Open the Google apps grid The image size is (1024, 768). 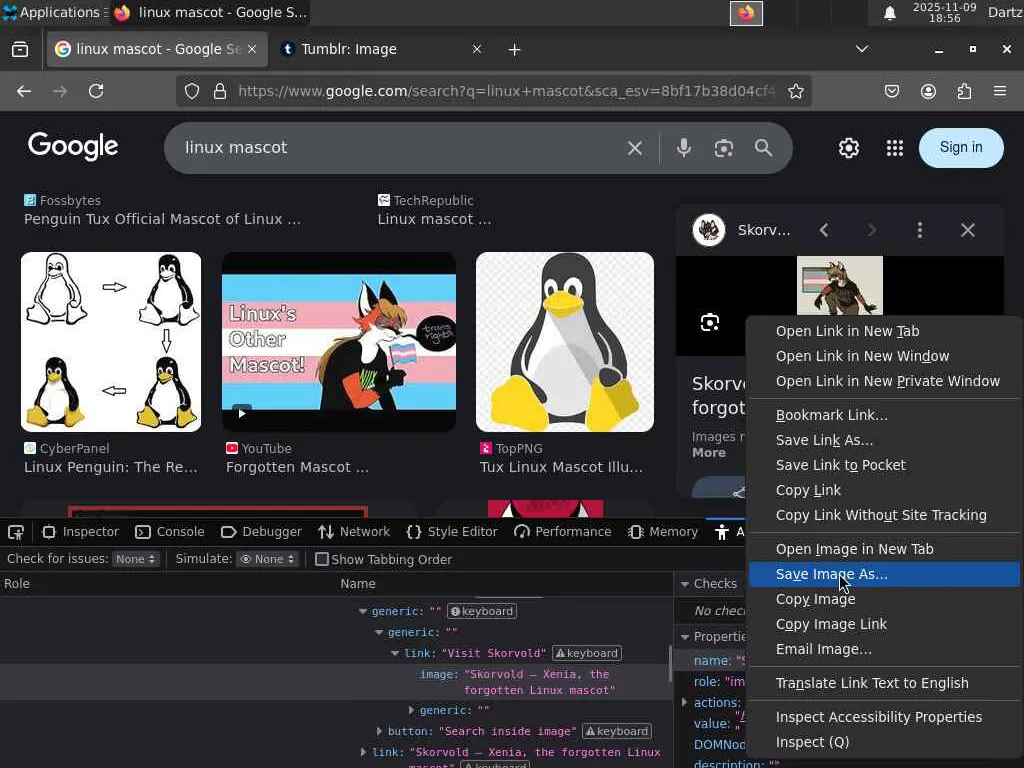point(895,148)
